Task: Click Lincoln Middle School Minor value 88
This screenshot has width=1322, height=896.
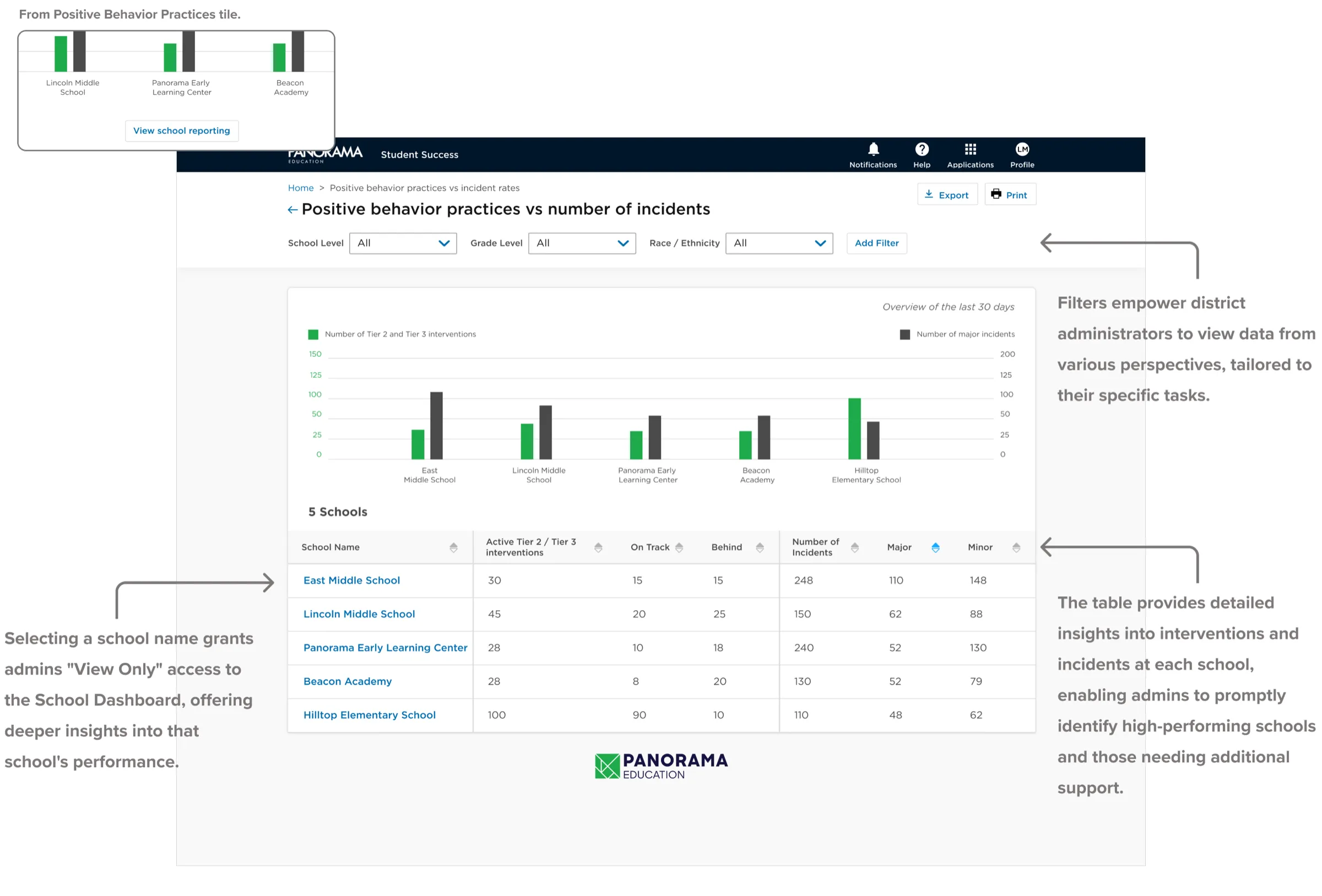Action: (x=976, y=614)
